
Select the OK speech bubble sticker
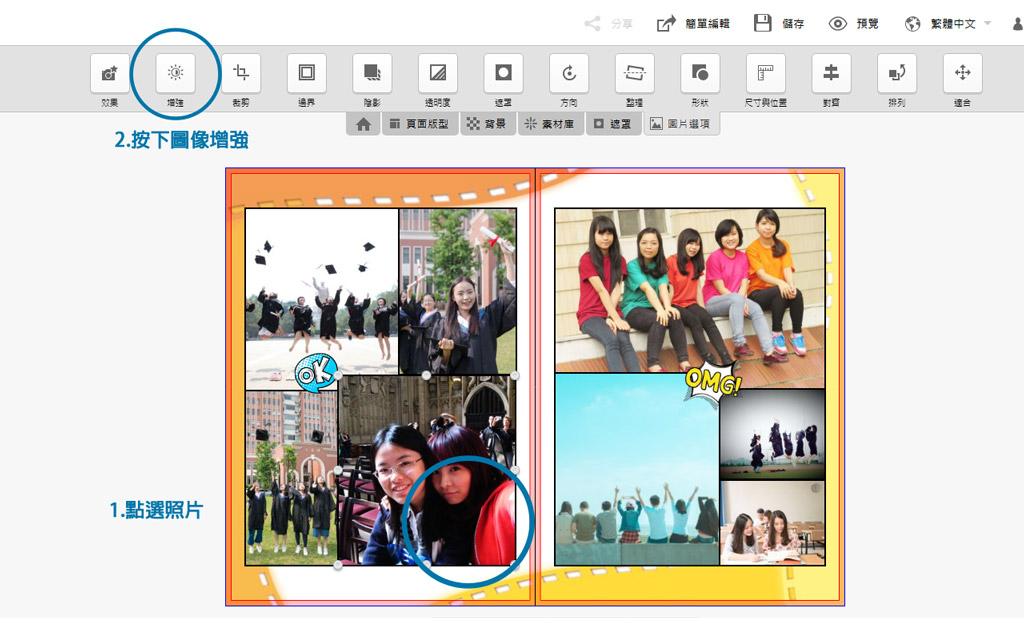[316, 372]
